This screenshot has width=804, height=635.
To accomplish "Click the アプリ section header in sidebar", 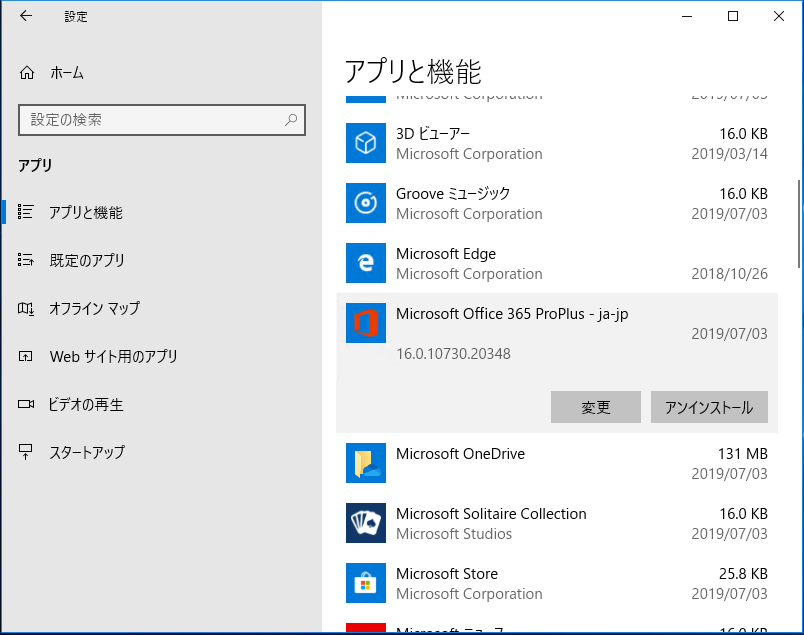I will point(35,165).
